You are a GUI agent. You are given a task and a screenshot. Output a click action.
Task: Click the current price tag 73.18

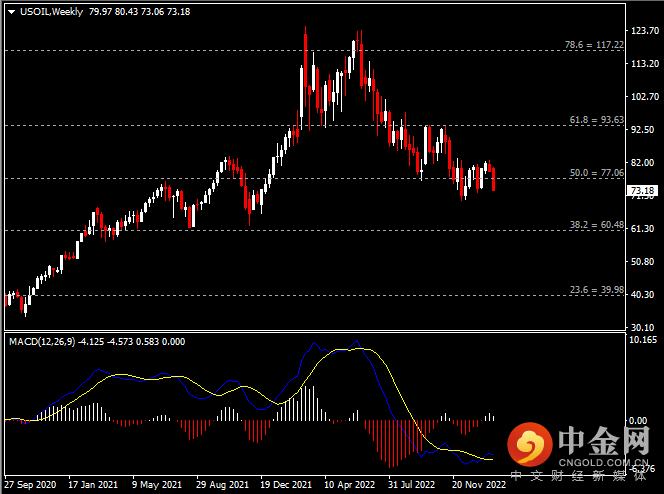[x=641, y=190]
